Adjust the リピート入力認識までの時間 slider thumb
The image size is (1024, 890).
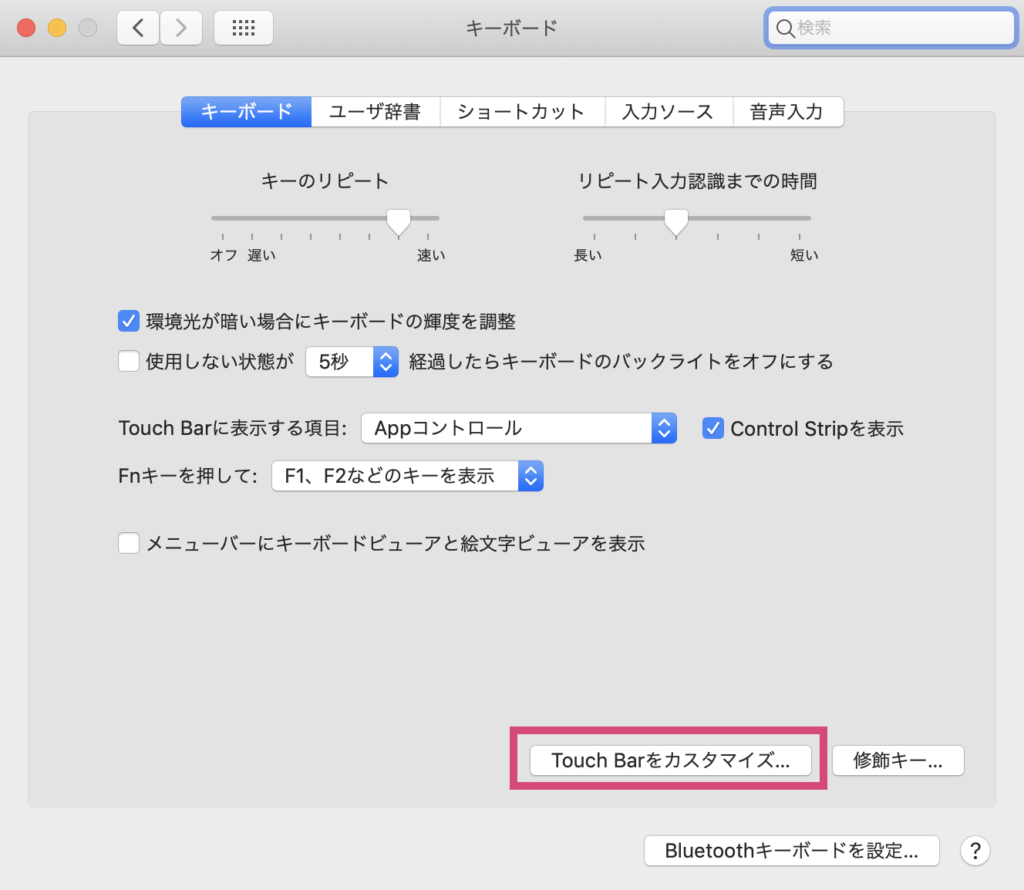(x=676, y=221)
